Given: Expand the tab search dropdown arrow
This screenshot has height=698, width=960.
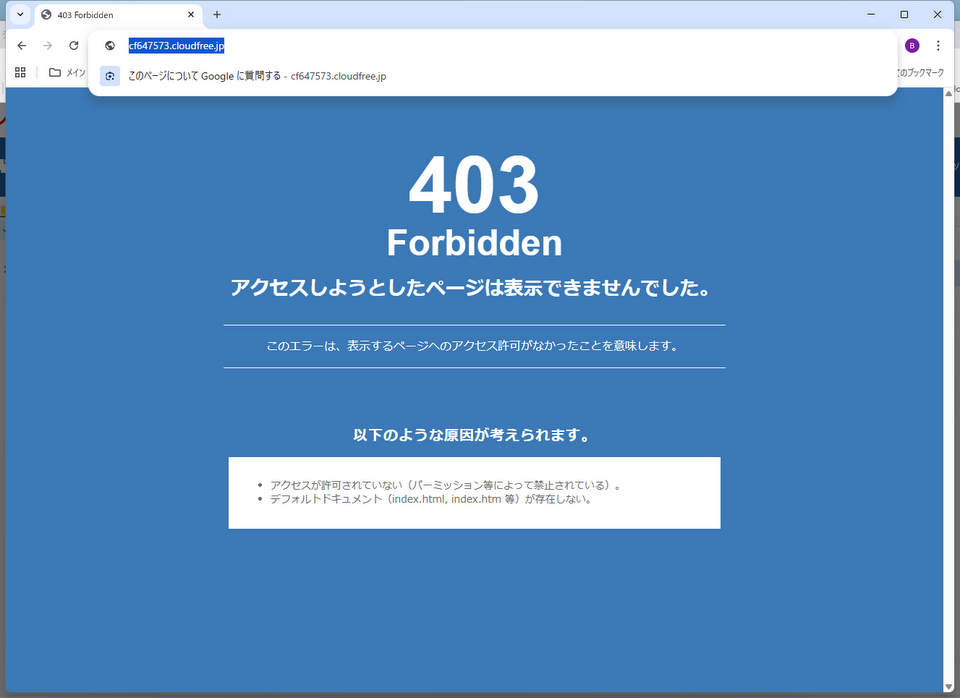Looking at the screenshot, I should pos(19,15).
